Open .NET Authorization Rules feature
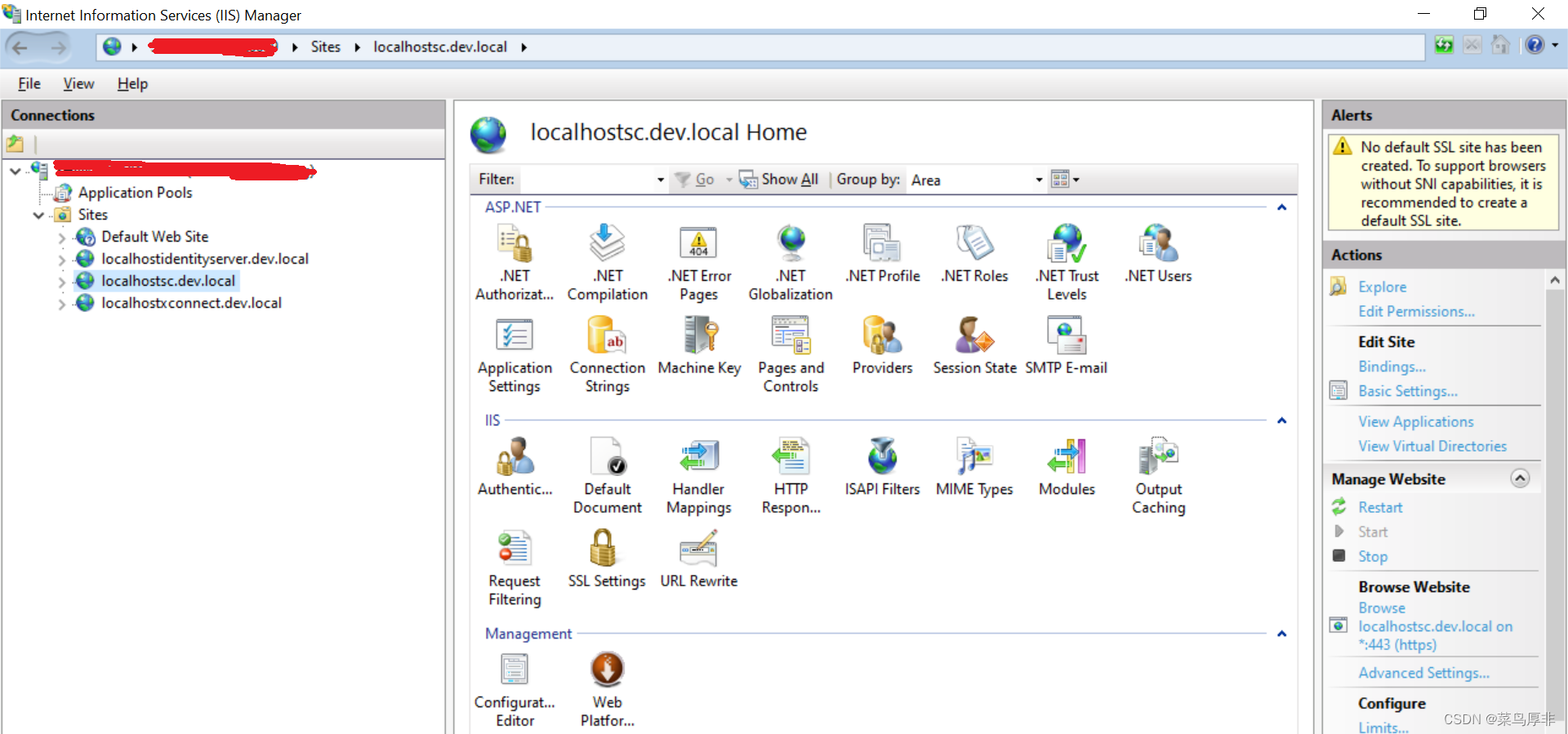The width and height of the screenshot is (1568, 734). tap(514, 263)
